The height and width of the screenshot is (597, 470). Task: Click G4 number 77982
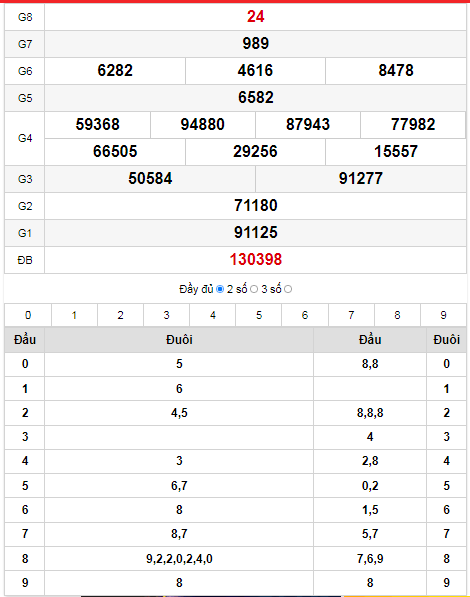[x=413, y=125]
